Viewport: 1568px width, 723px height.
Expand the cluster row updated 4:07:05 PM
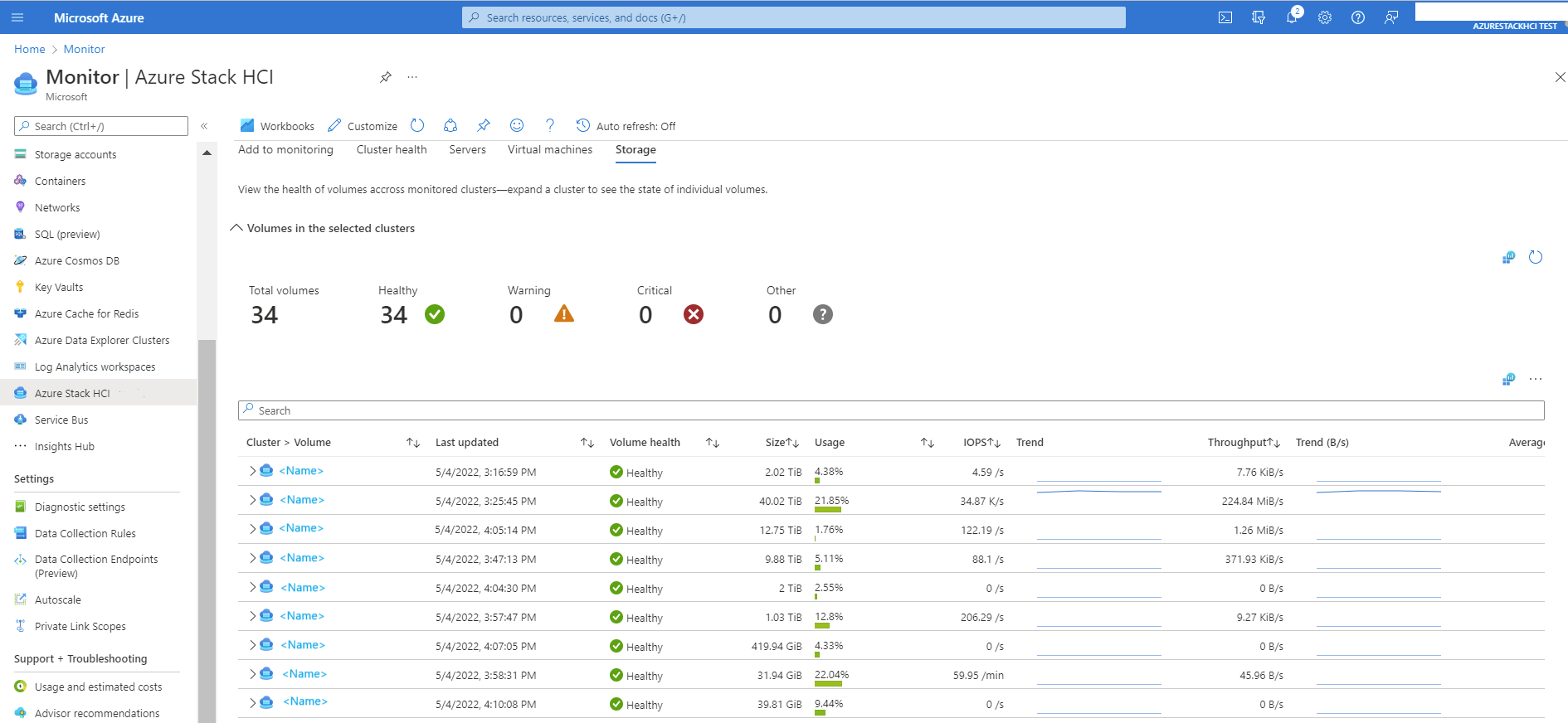pyautogui.click(x=252, y=645)
